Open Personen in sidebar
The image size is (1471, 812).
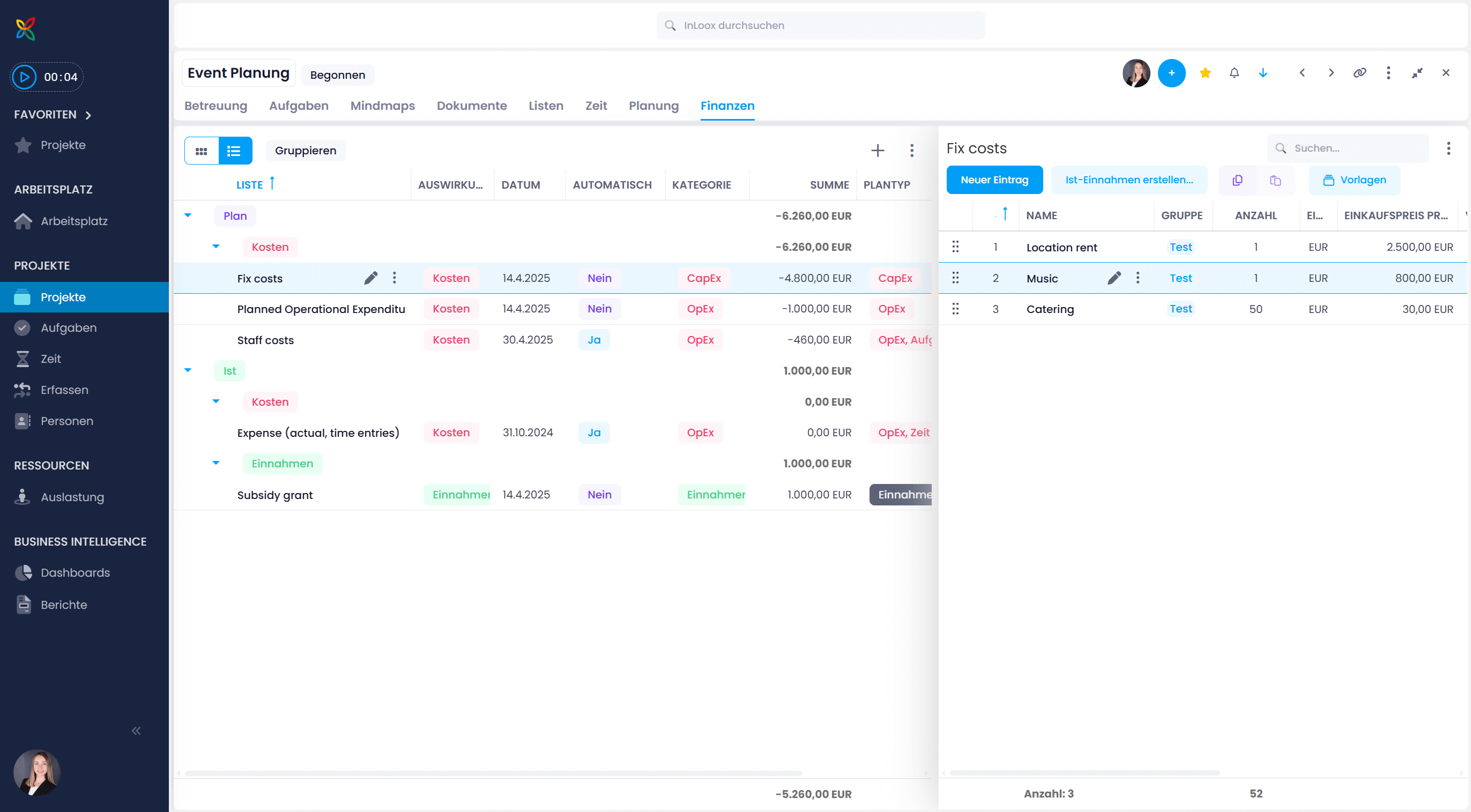(67, 421)
